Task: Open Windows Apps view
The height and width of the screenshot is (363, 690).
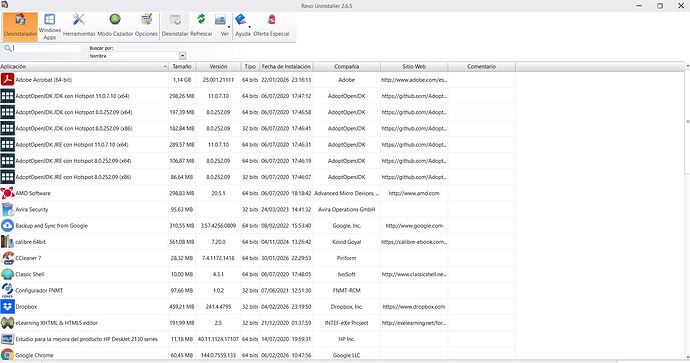Action: pyautogui.click(x=50, y=26)
